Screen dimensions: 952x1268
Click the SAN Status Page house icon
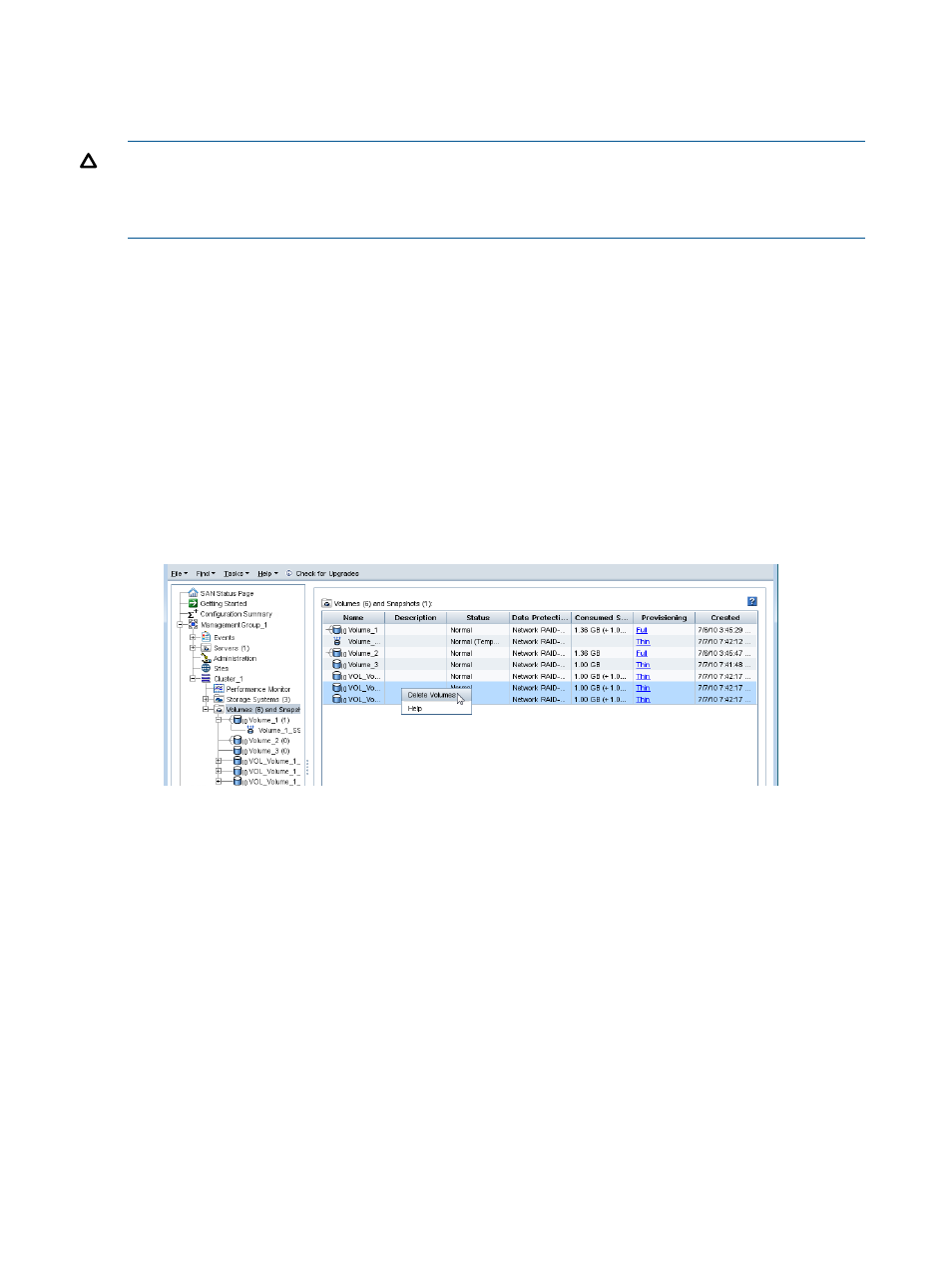pyautogui.click(x=193, y=593)
